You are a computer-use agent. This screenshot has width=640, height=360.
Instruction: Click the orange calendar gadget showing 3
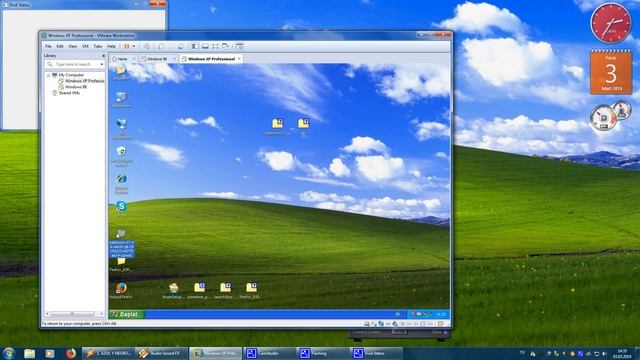[x=611, y=72]
